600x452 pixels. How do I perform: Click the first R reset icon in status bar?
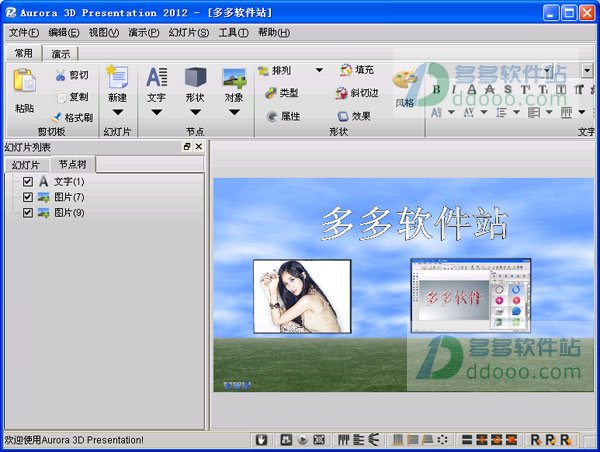pyautogui.click(x=535, y=440)
